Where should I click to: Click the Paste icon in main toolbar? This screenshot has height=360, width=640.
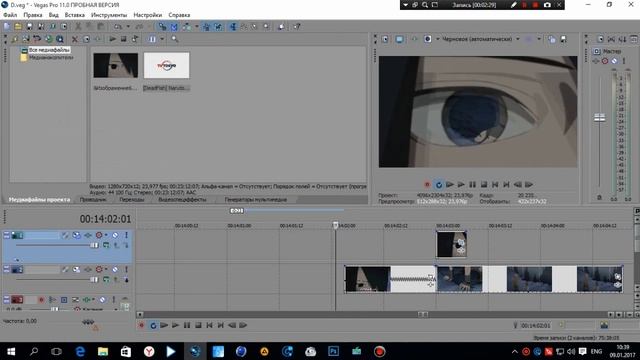(x=100, y=27)
